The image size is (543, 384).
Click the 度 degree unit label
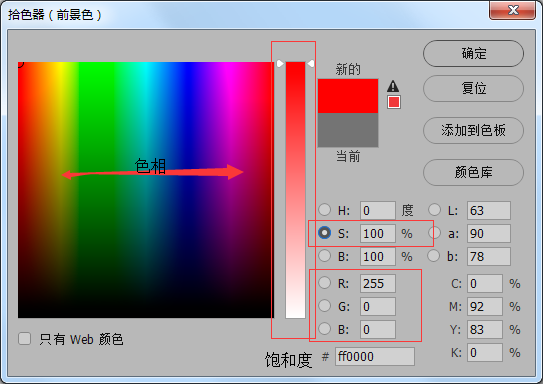(x=407, y=210)
